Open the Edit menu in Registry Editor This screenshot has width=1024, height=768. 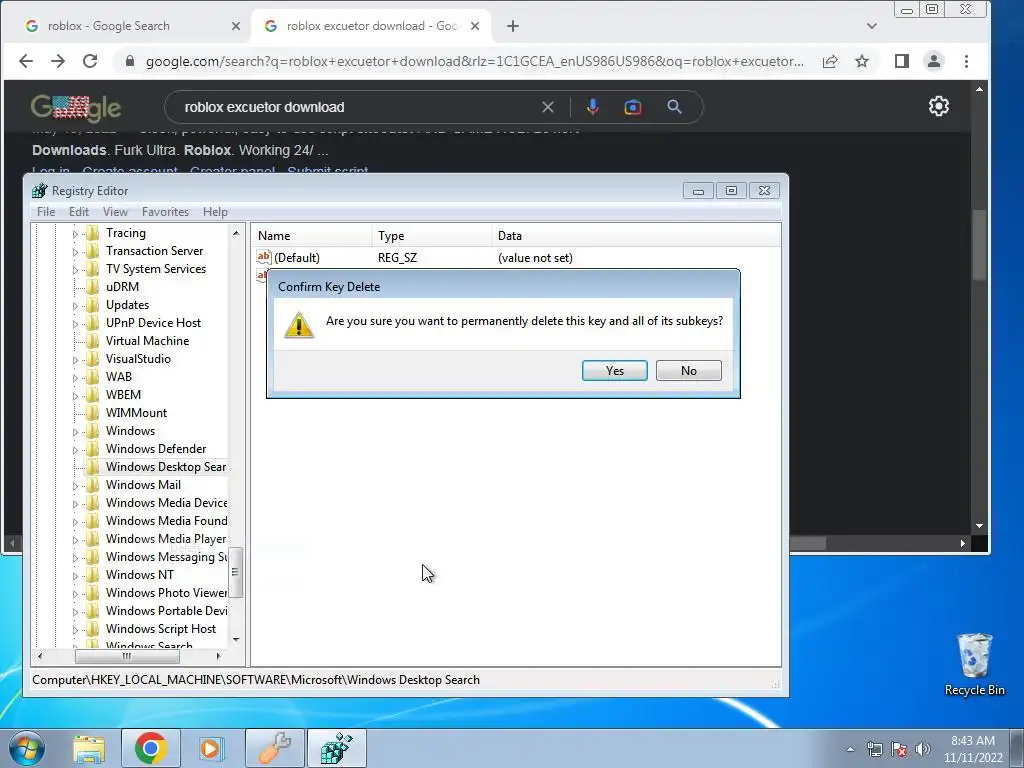point(78,212)
